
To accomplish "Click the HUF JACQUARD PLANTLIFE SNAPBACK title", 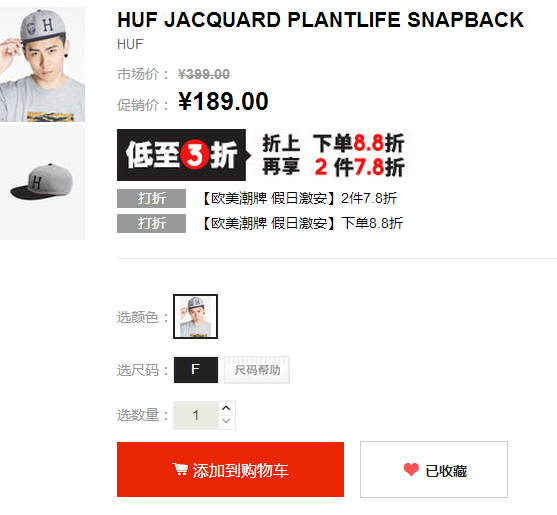I will 320,20.
